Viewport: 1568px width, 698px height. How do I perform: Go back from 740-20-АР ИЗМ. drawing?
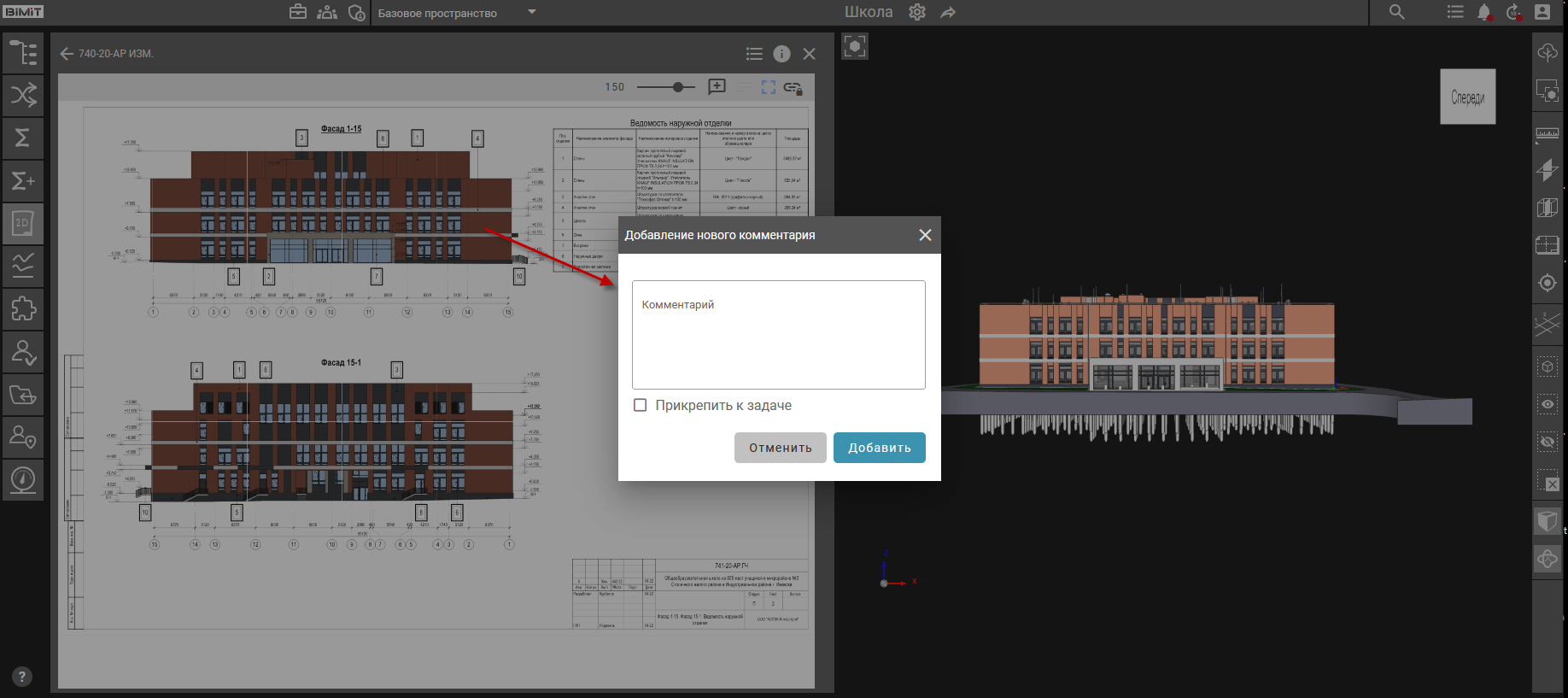(67, 54)
